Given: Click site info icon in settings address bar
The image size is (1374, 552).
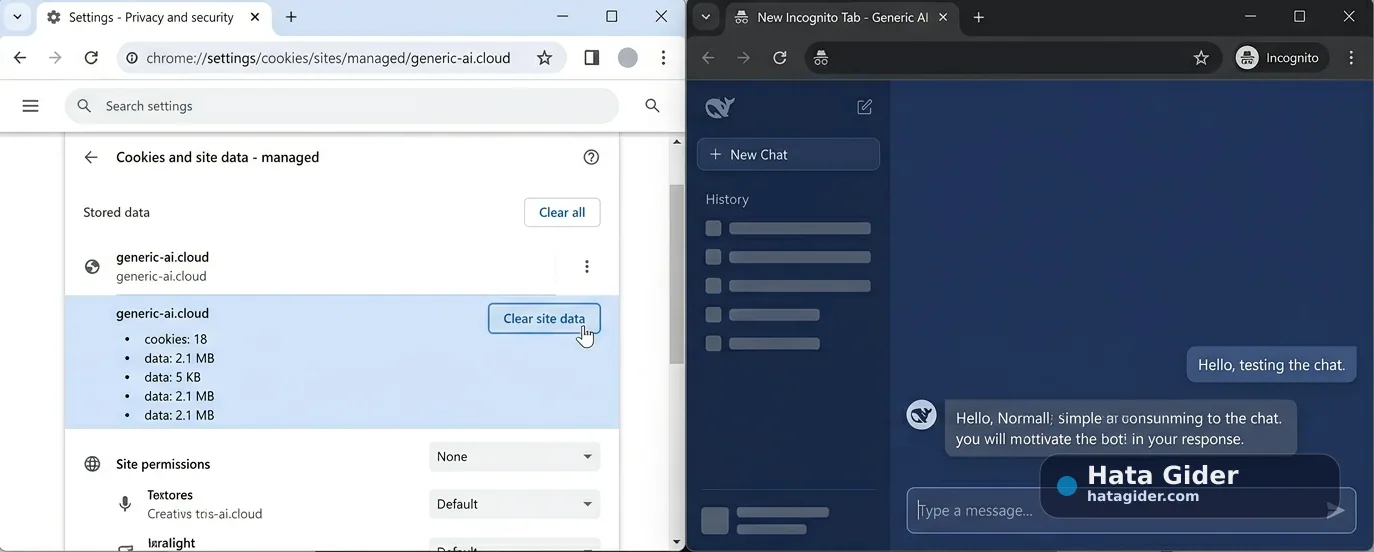Looking at the screenshot, I should [131, 58].
